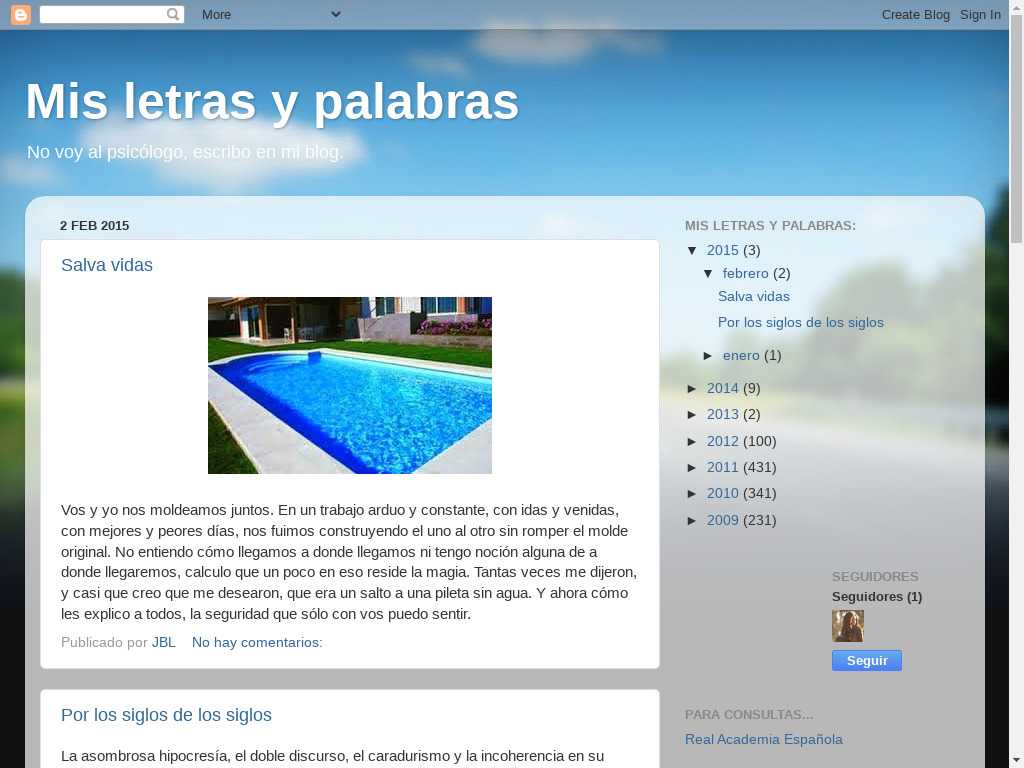Expand the 2009 archive arrow
Viewport: 1024px width, 768px height.
[693, 520]
